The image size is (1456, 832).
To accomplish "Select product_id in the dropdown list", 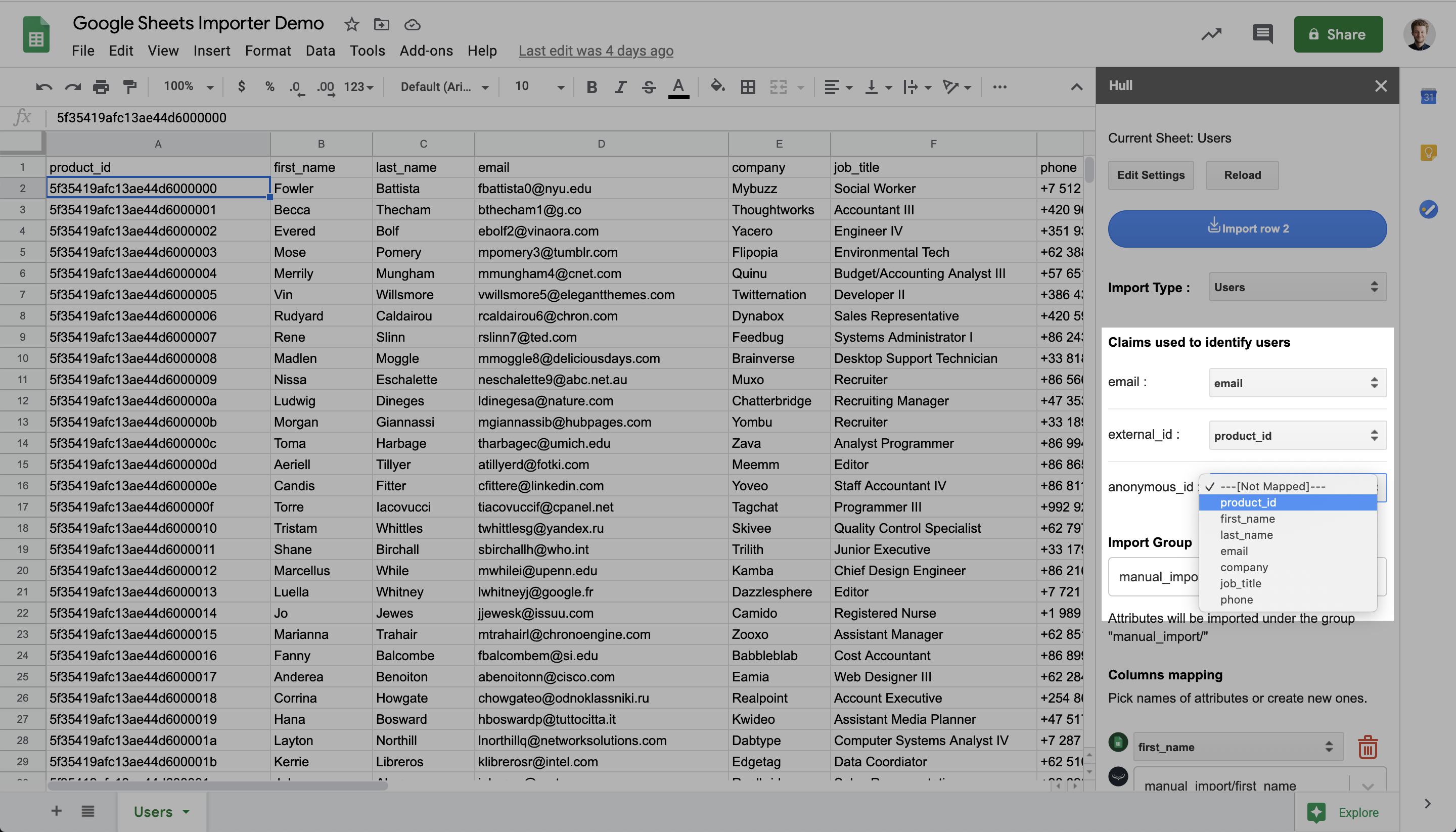I will coord(1248,502).
